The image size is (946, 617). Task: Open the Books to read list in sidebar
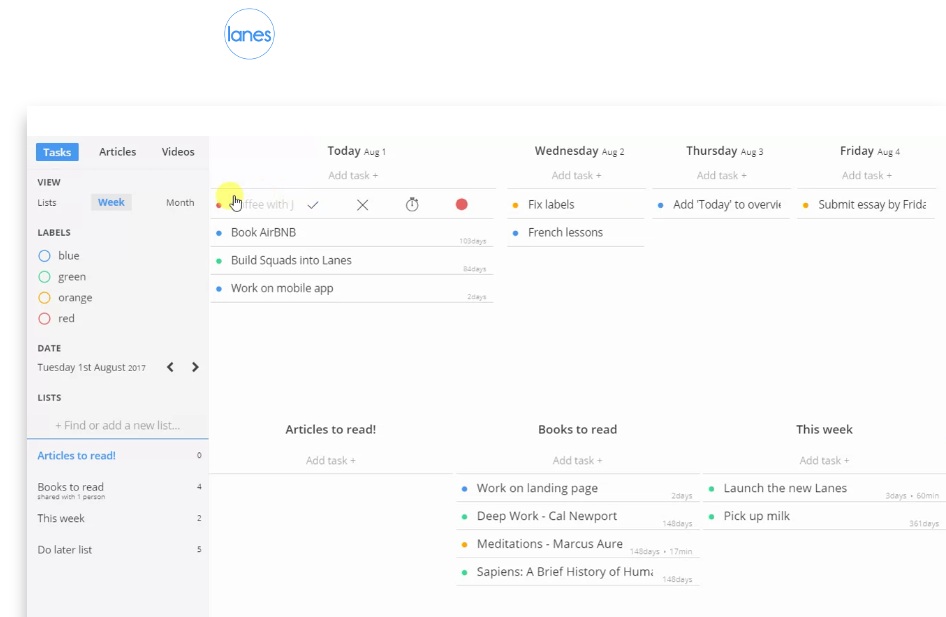tap(70, 488)
